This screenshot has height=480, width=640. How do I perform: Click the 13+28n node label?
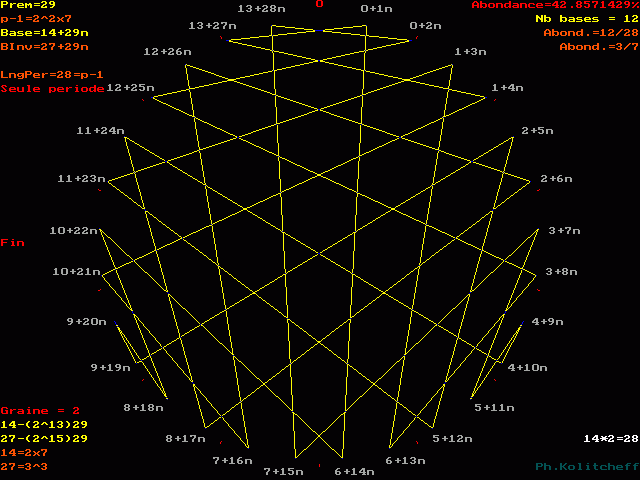264,9
